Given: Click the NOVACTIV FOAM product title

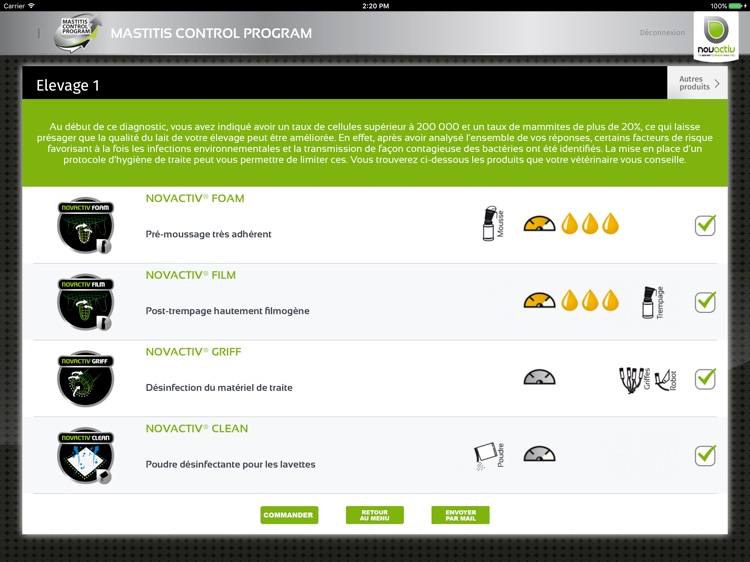Looking at the screenshot, I should [x=195, y=198].
